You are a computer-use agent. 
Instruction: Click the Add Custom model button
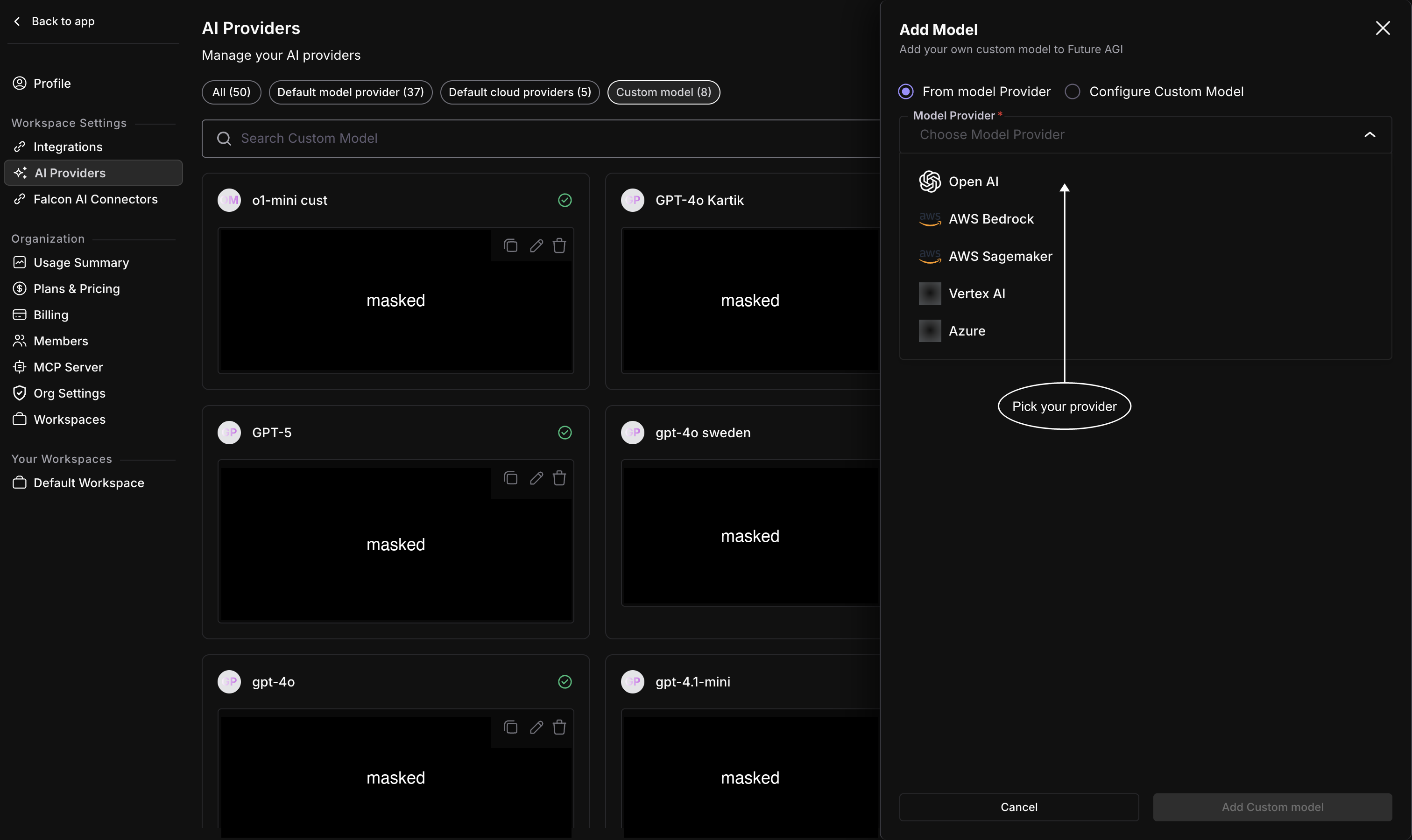point(1272,806)
